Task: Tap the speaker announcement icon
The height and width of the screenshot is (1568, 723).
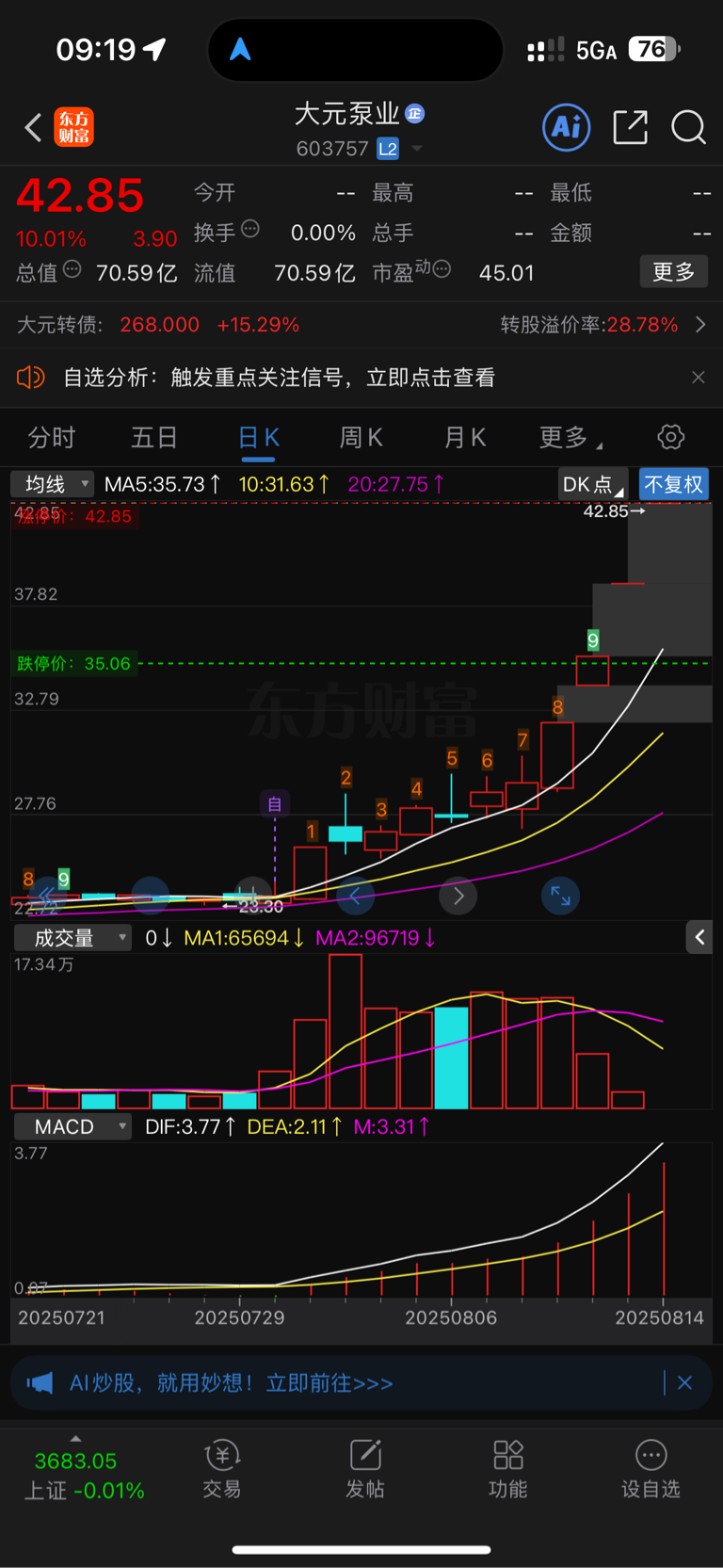Action: [31, 378]
